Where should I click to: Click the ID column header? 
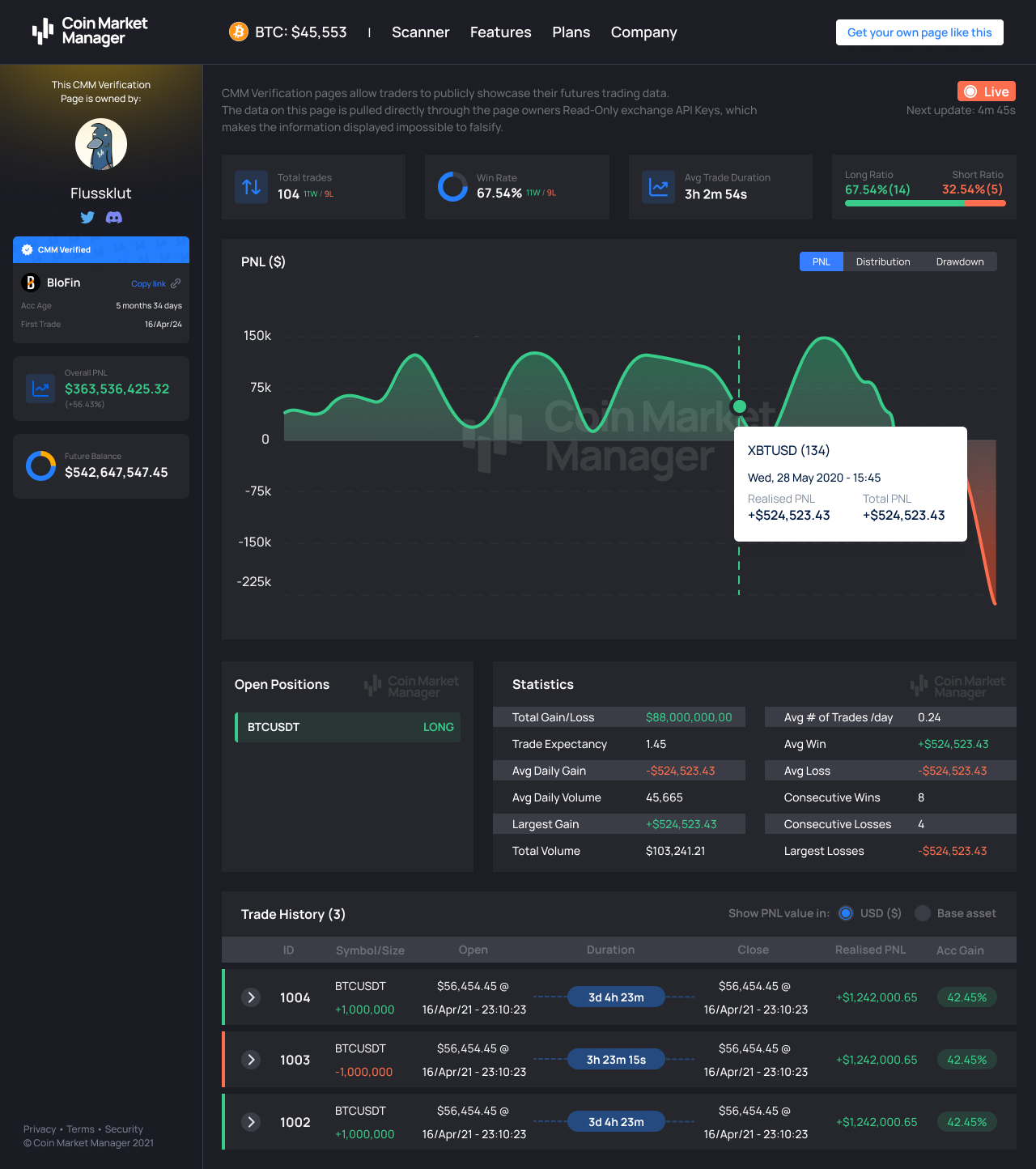point(288,950)
